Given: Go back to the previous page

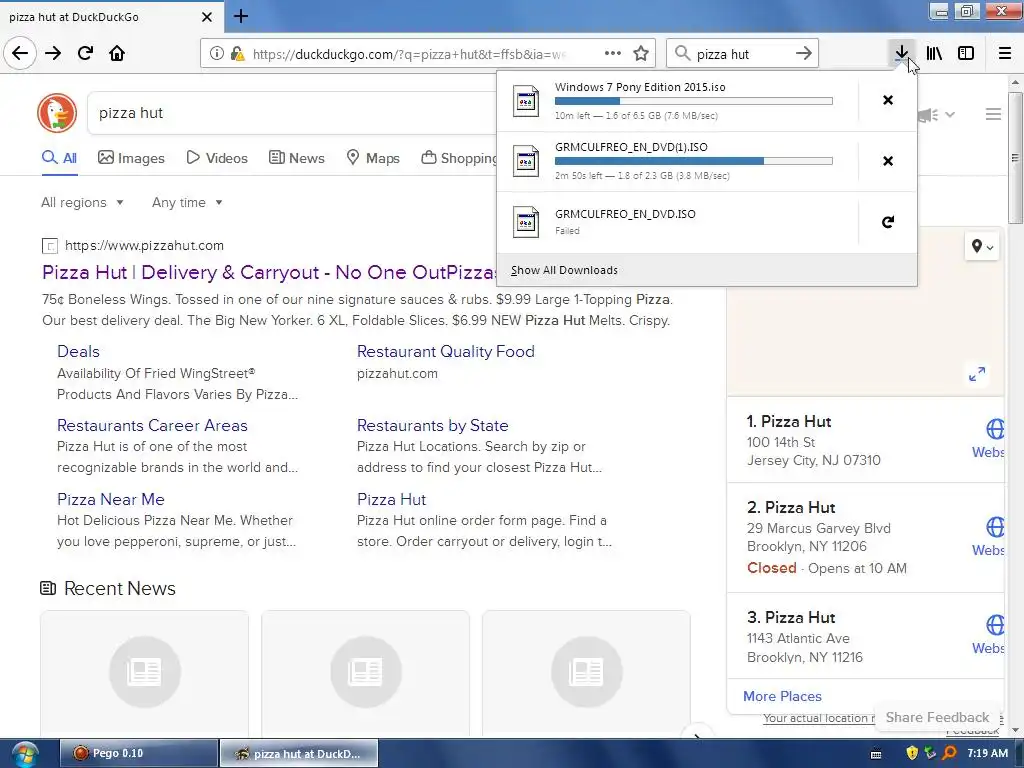Looking at the screenshot, I should point(20,54).
